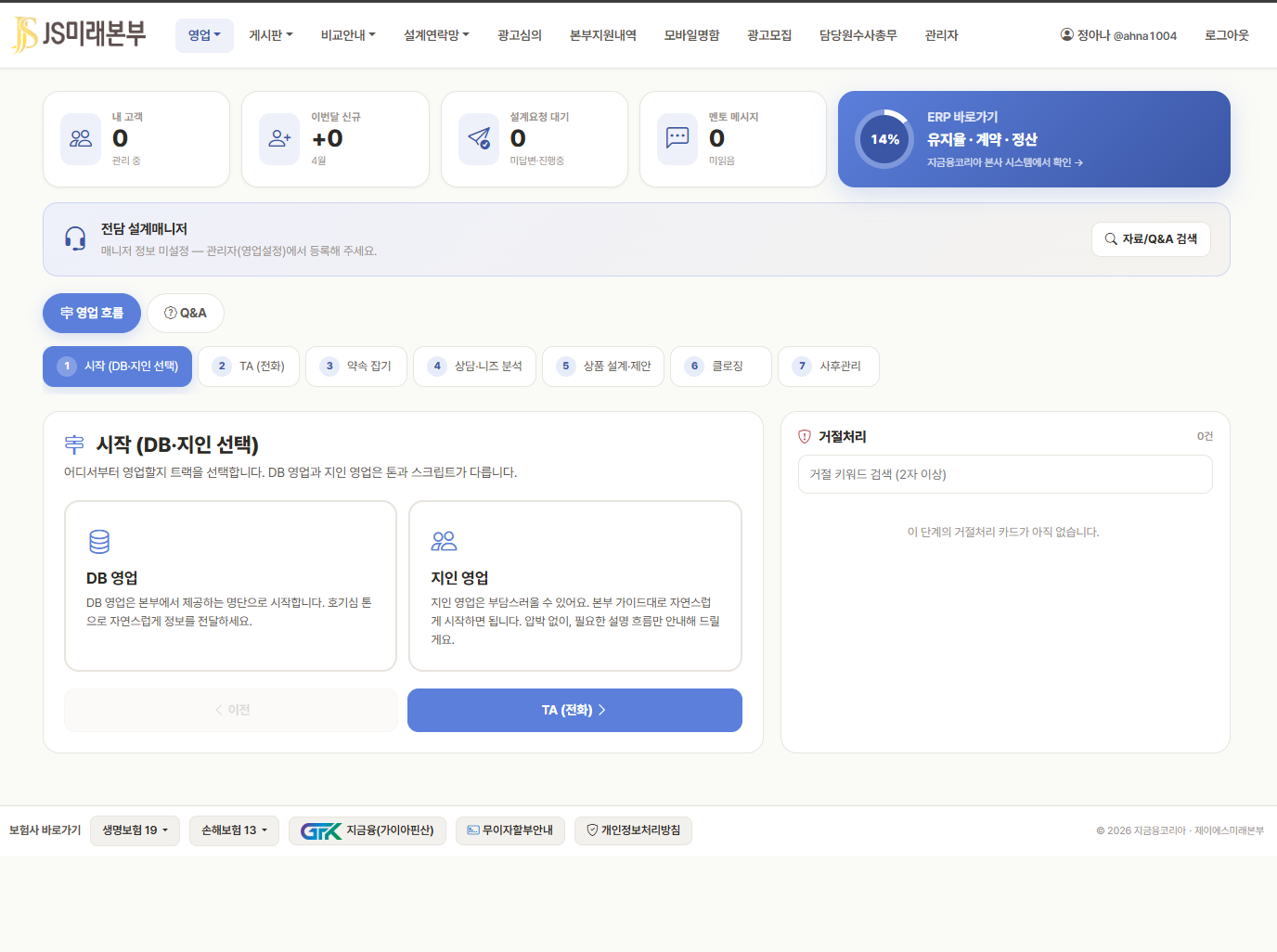
Task: Go to step 2 TA (전화) tab
Action: pos(249,367)
